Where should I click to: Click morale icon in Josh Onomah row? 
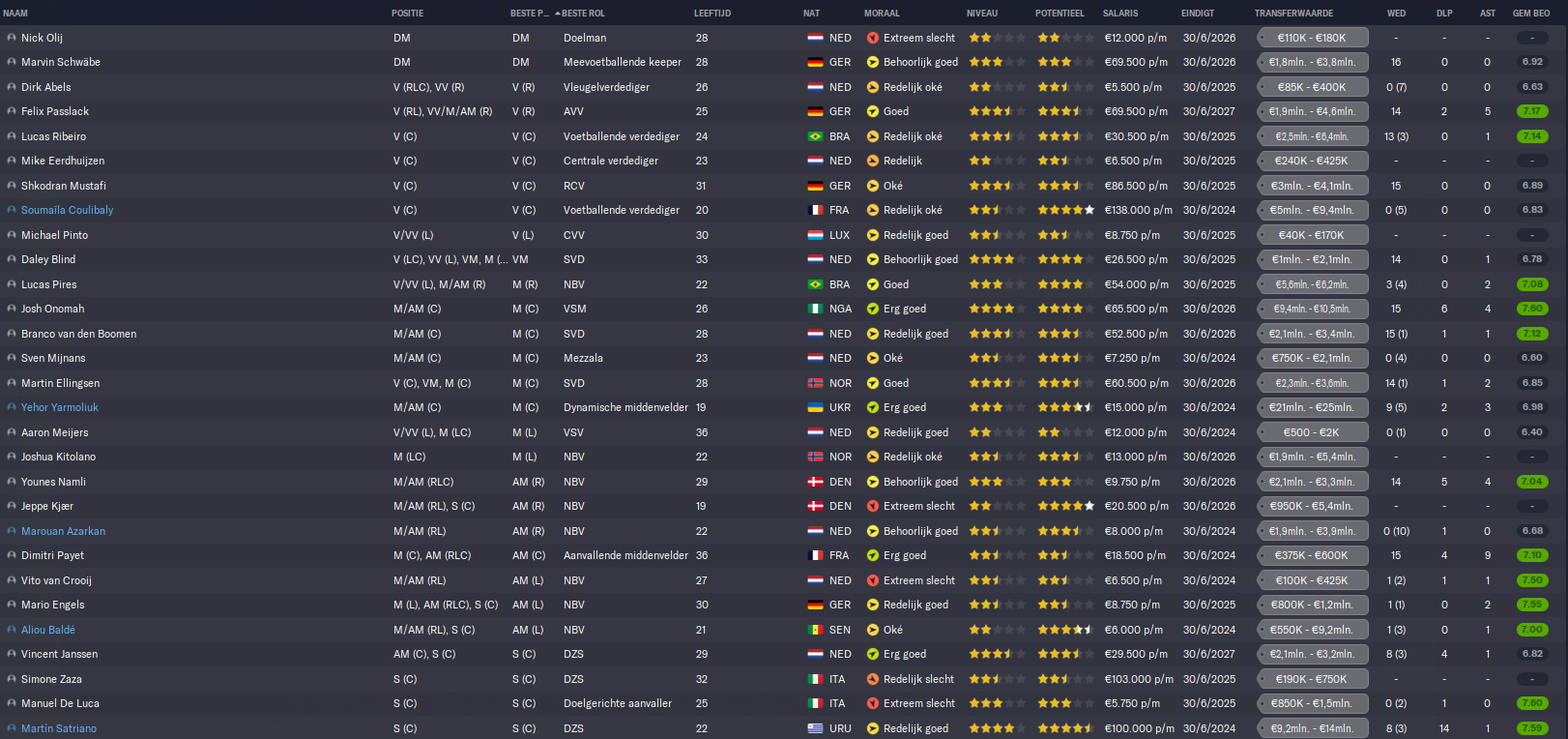point(873,309)
